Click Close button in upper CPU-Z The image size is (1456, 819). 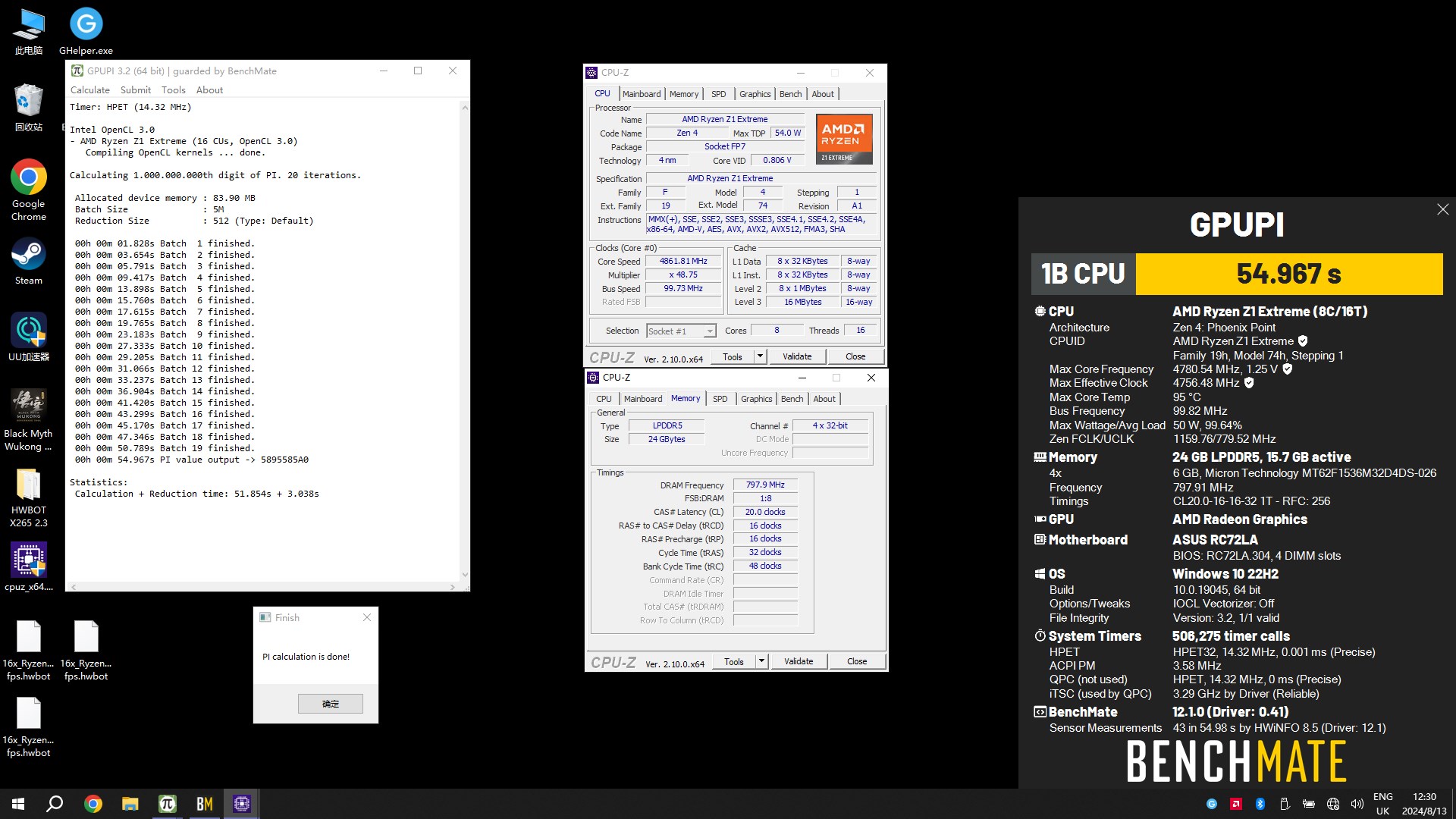pos(855,356)
